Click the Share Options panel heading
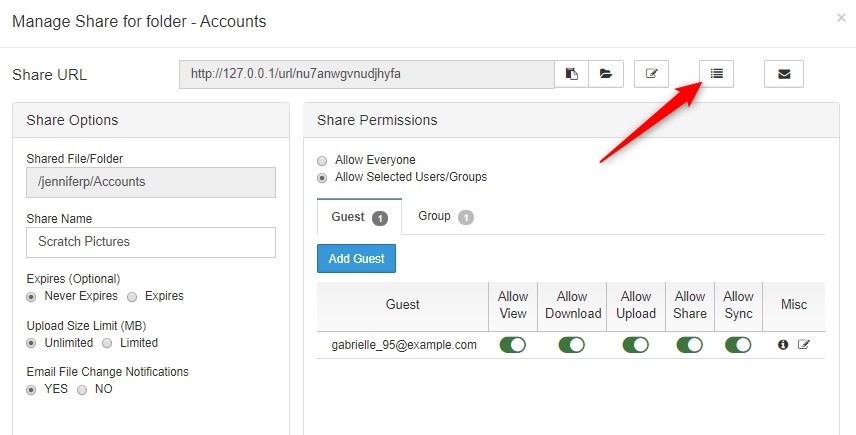Screen dimensions: 856x435 pyautogui.click(x=72, y=120)
